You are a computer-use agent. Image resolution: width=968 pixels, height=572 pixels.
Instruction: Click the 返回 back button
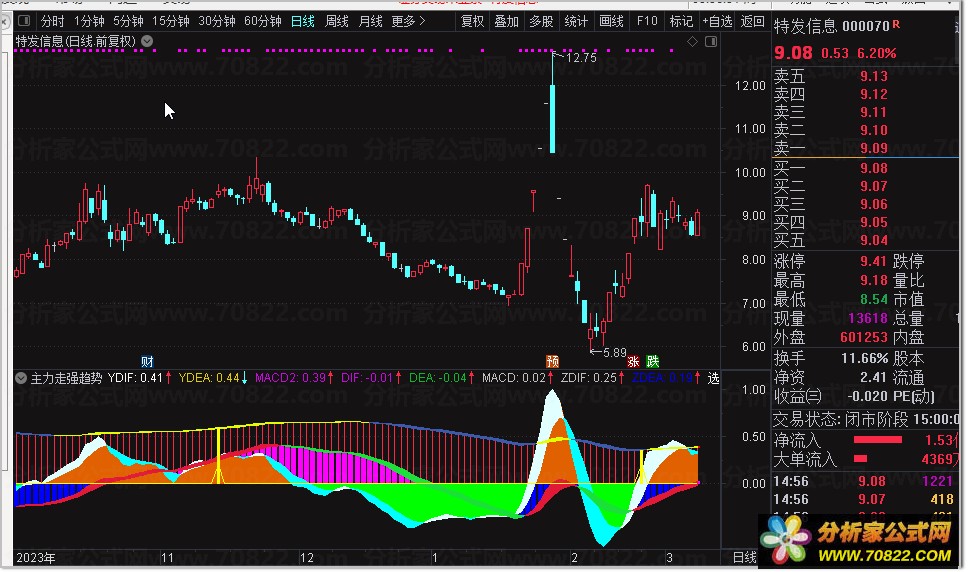pyautogui.click(x=752, y=21)
